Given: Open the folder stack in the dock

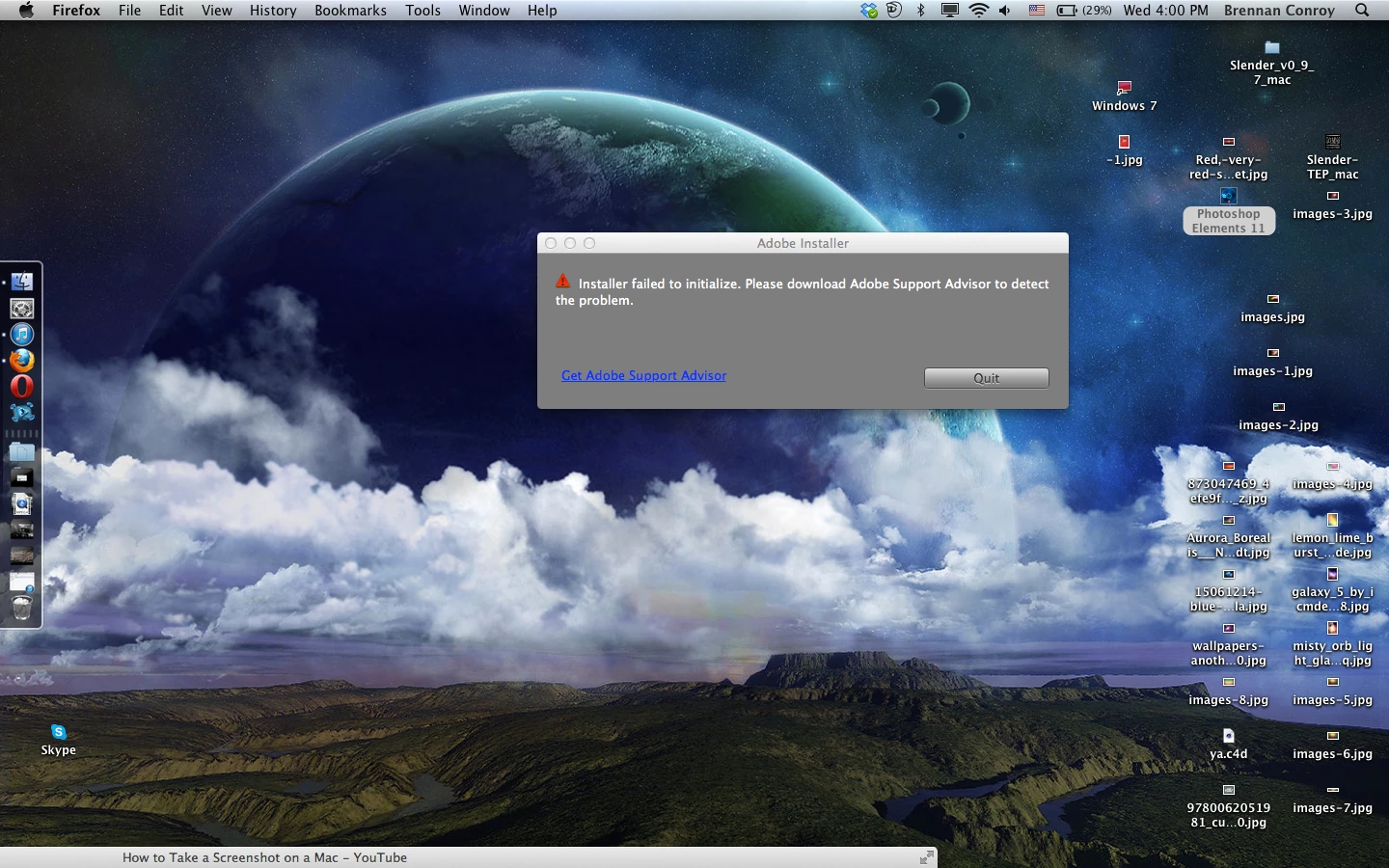Looking at the screenshot, I should [21, 451].
